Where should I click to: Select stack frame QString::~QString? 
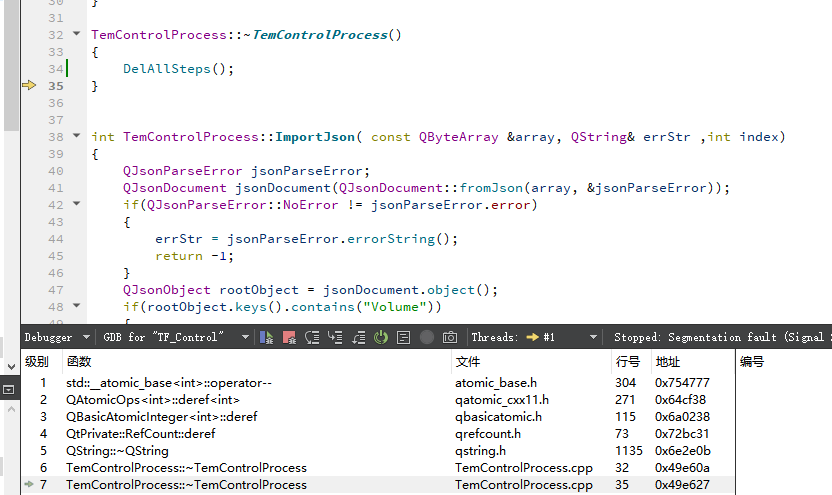pyautogui.click(x=117, y=450)
